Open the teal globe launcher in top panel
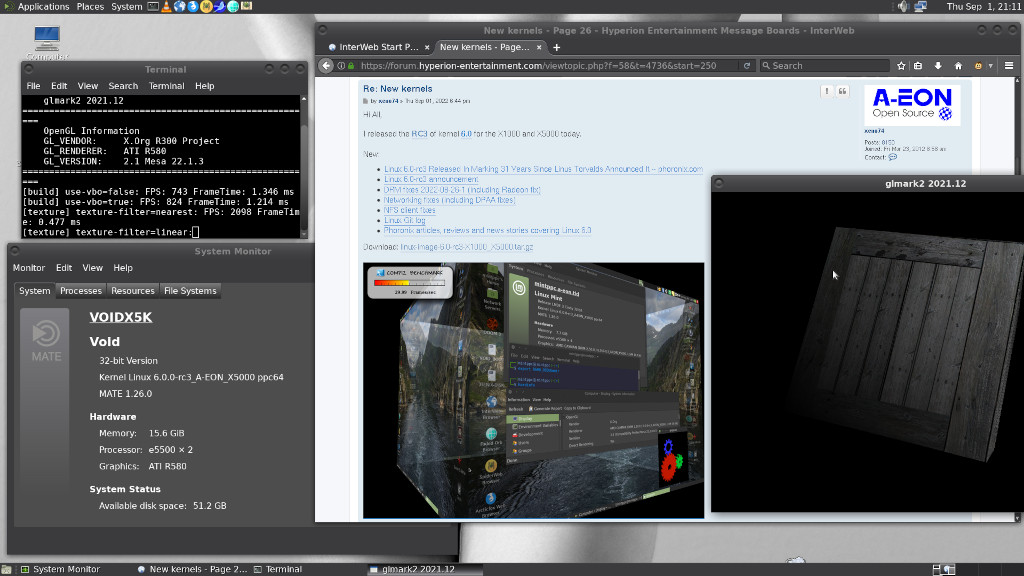Screen dimensions: 1024x576 (233, 7)
